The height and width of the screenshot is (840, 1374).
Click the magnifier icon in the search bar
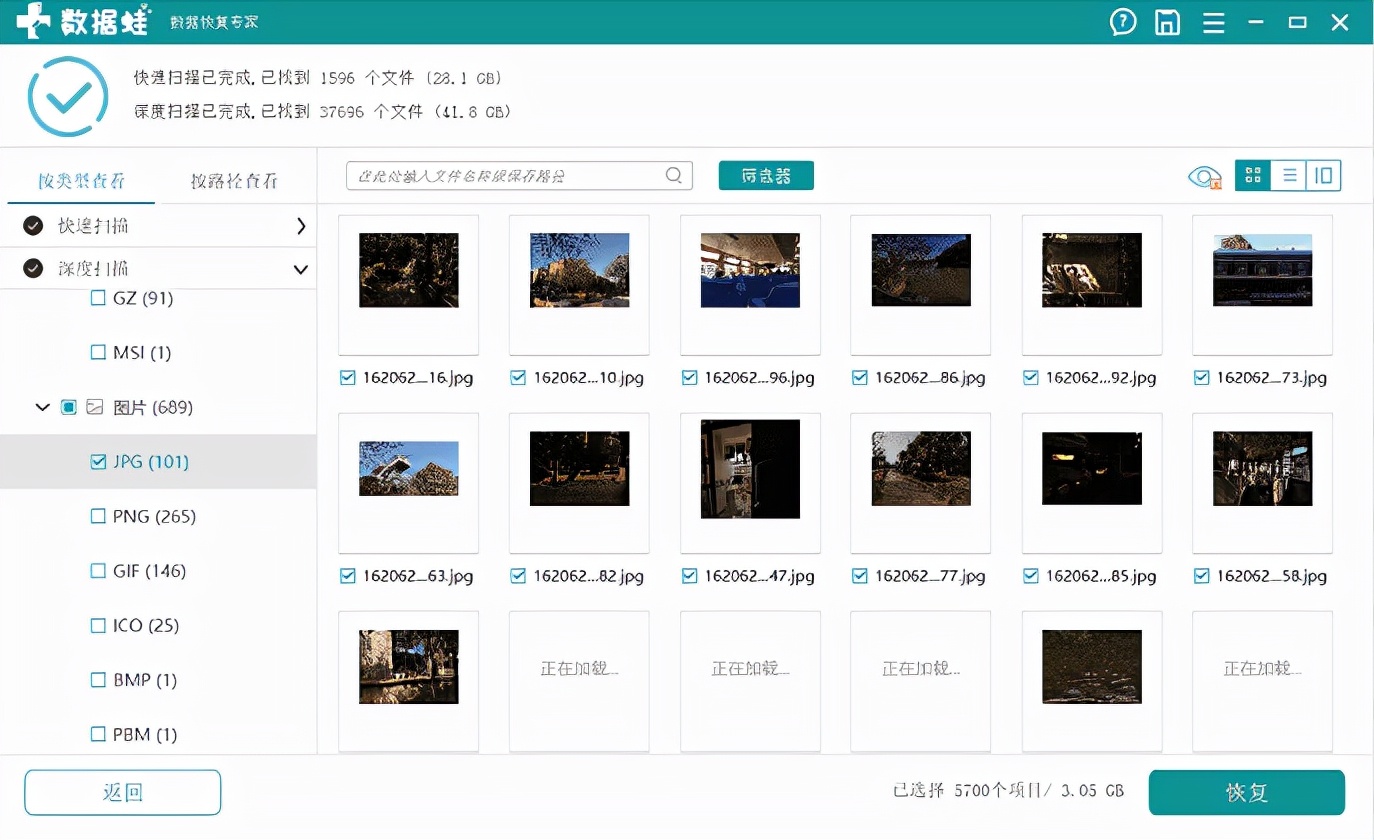[x=673, y=175]
